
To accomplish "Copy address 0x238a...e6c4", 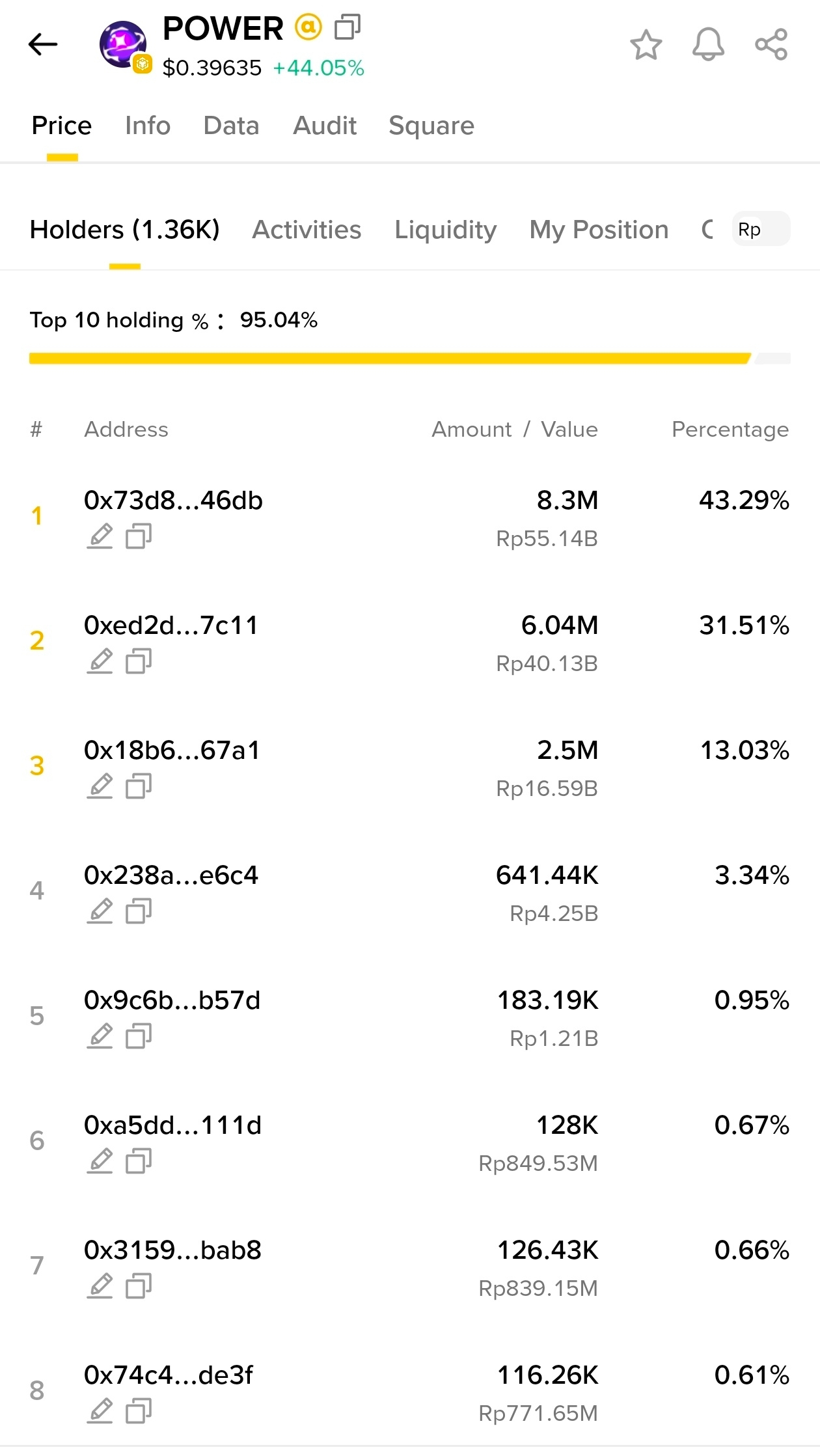I will [x=139, y=911].
